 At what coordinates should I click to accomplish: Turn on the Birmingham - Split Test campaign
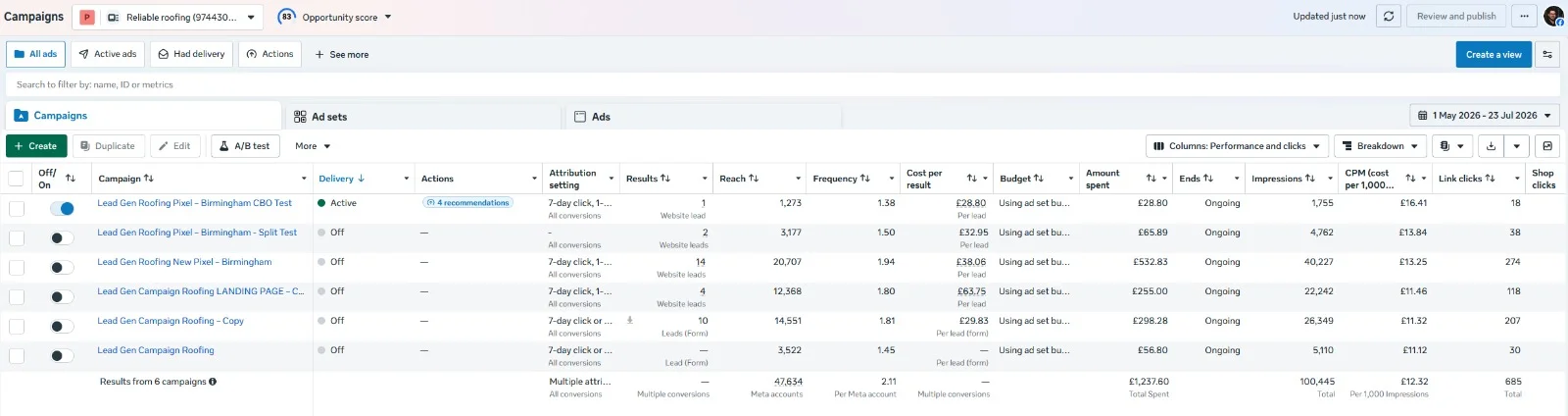pyautogui.click(x=62, y=237)
